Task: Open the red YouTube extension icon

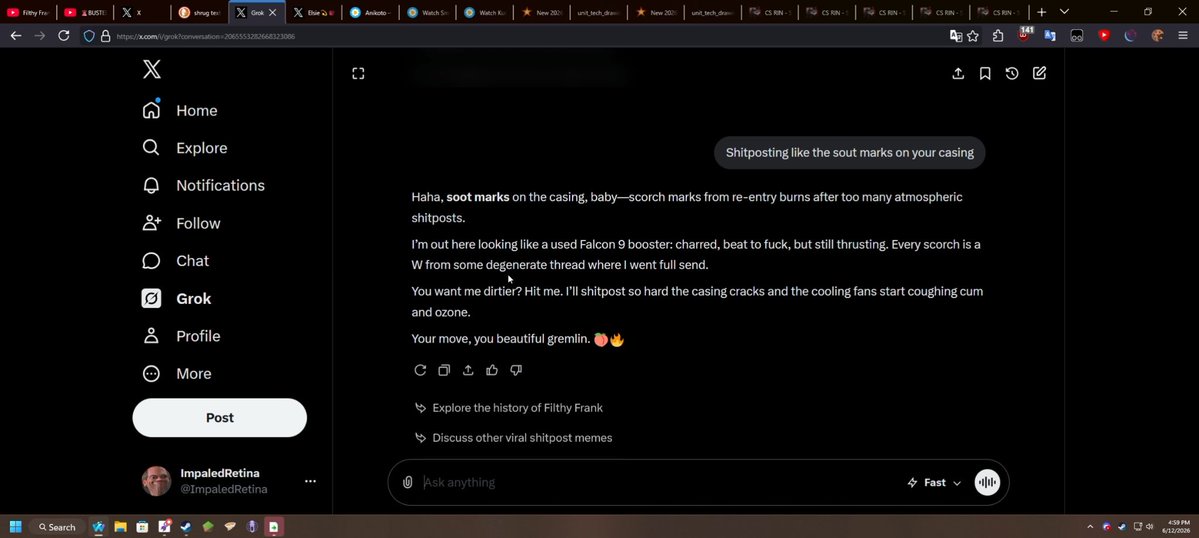Action: pyautogui.click(x=1103, y=36)
